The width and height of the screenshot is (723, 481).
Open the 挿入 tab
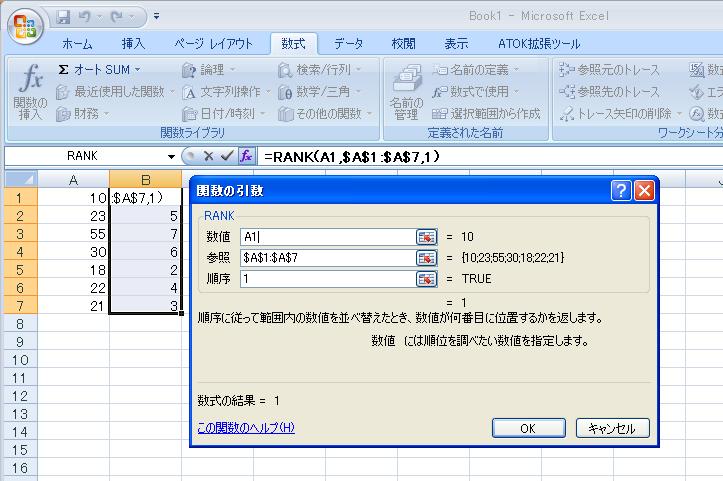click(133, 44)
